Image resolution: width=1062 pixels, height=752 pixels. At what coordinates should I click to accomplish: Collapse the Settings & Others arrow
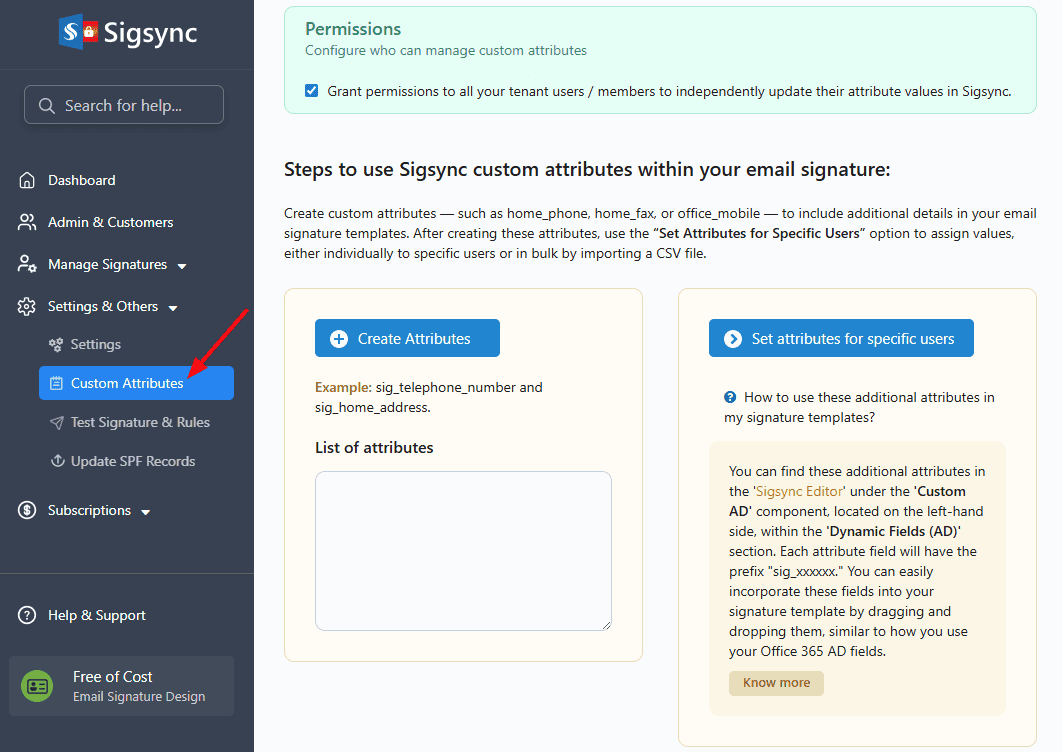pyautogui.click(x=173, y=308)
